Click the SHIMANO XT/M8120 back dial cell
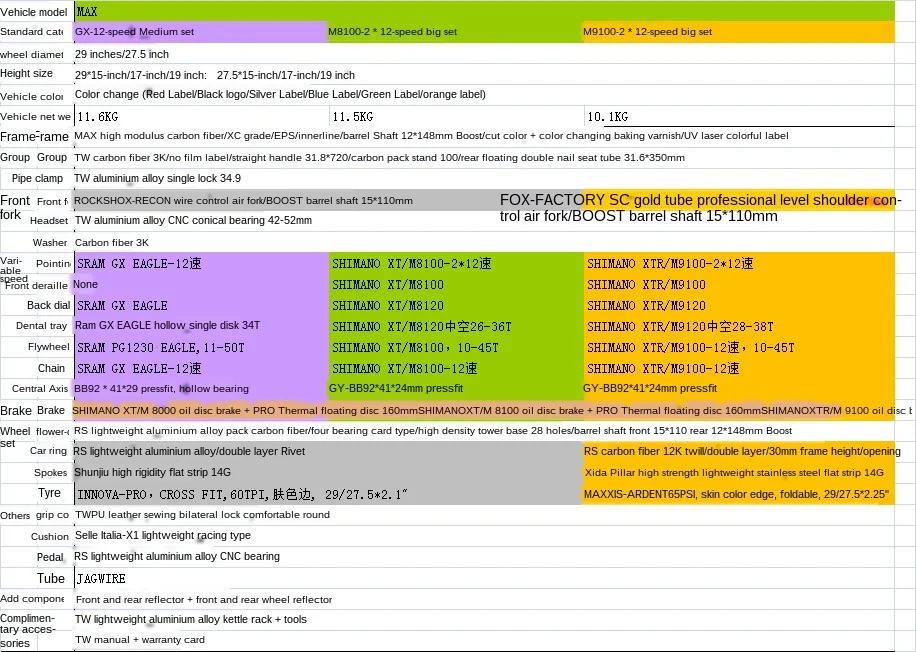 [456, 306]
